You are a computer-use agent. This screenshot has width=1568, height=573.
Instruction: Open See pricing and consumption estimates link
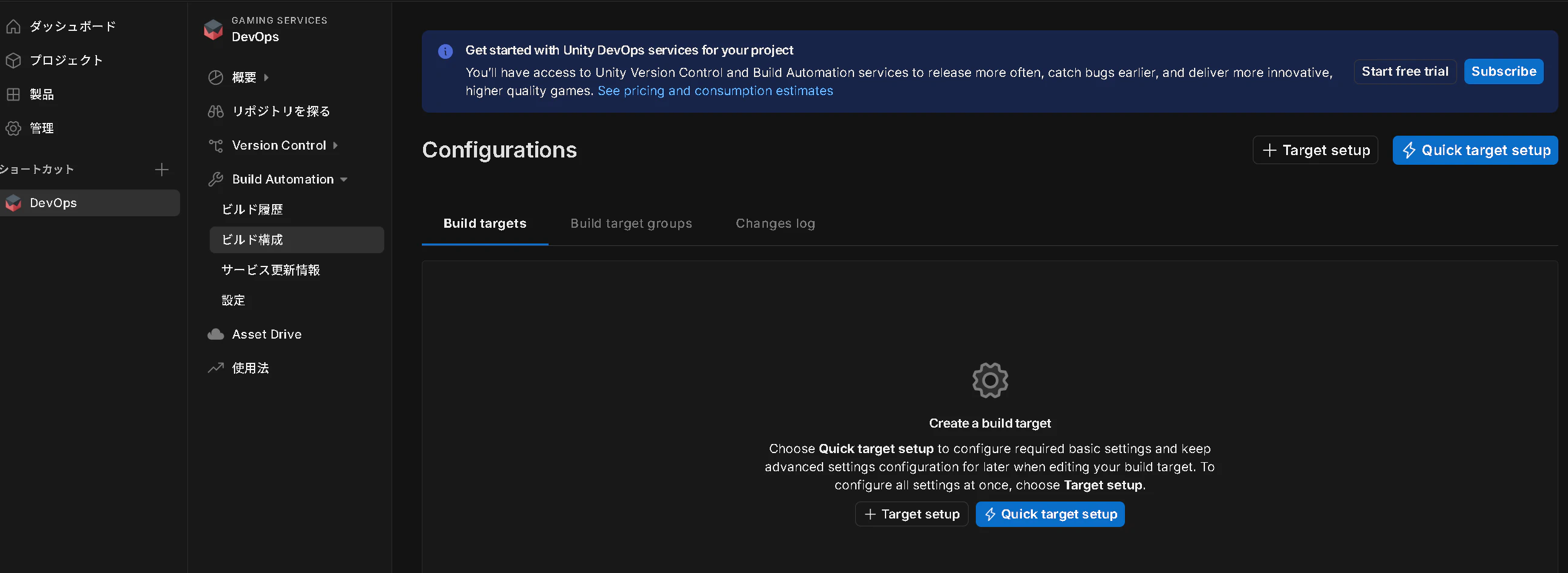pyautogui.click(x=715, y=91)
